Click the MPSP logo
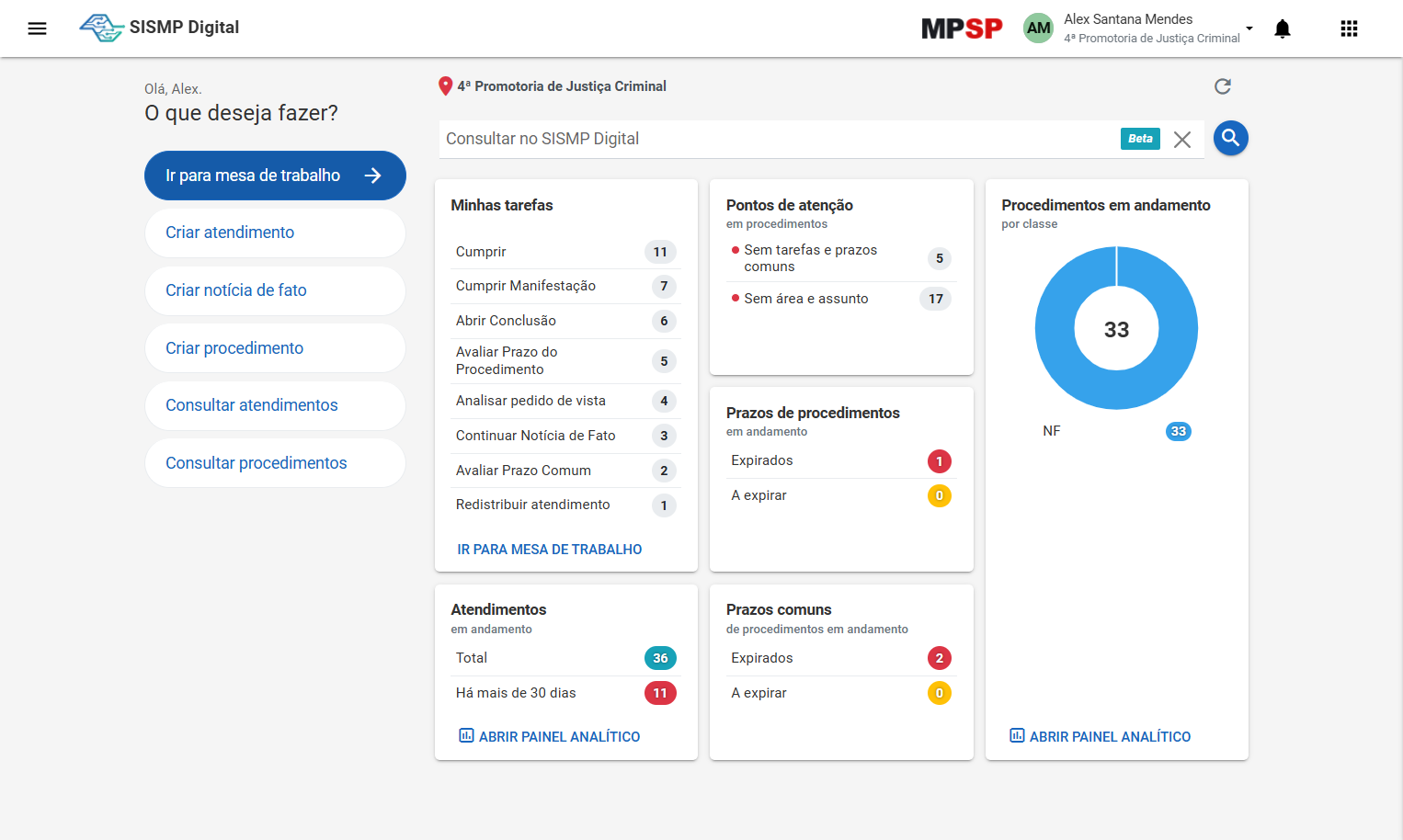The image size is (1403, 840). click(962, 28)
